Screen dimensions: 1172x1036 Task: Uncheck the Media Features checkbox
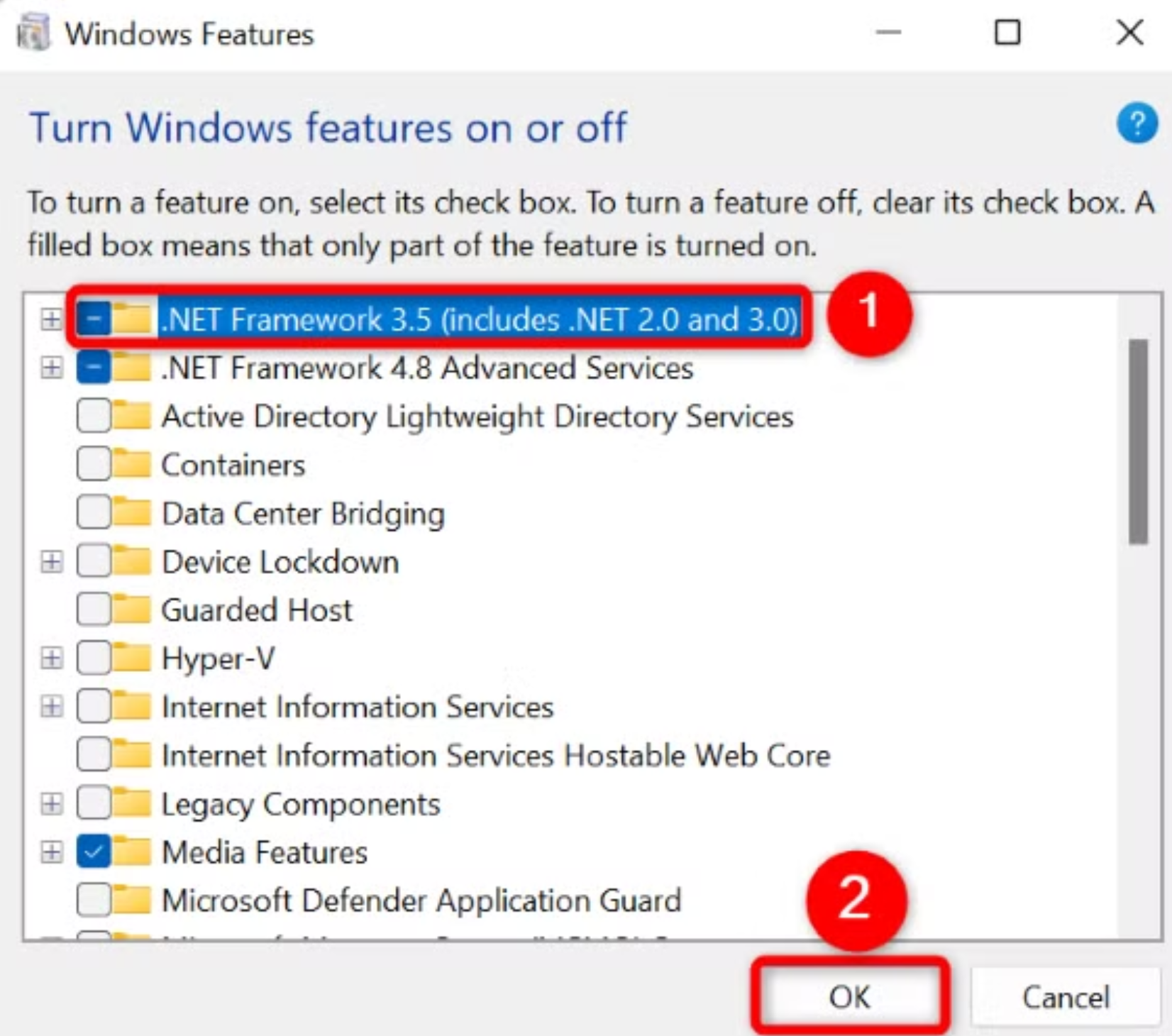[94, 852]
